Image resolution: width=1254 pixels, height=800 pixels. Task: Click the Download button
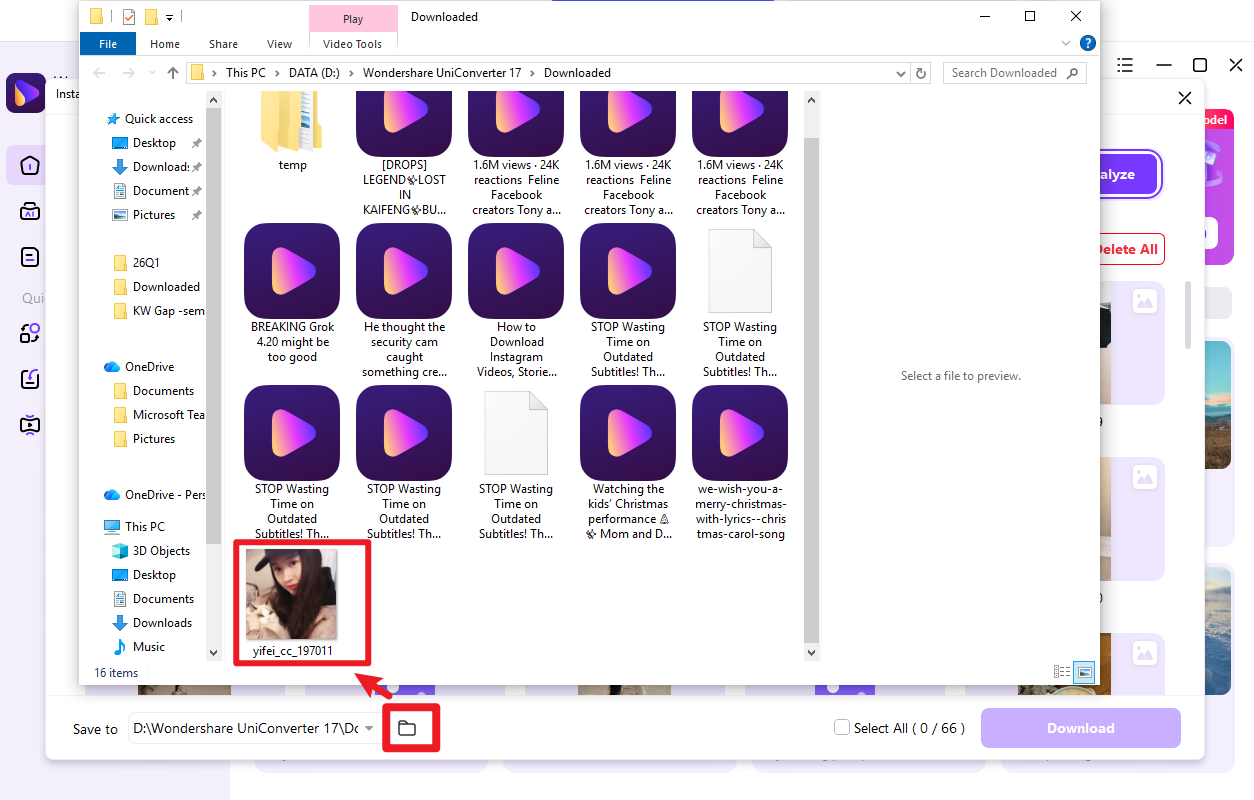1080,728
